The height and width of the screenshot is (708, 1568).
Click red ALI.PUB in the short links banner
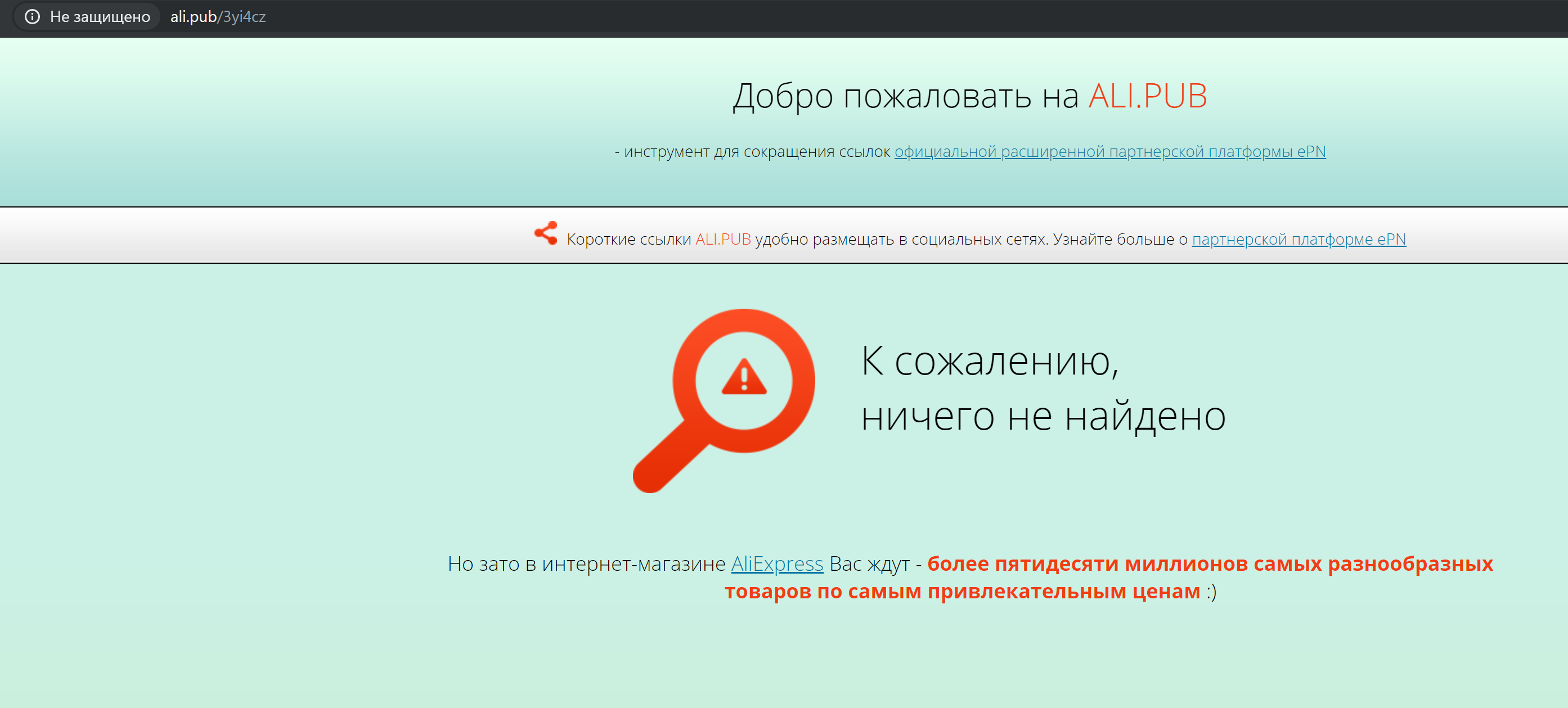[722, 239]
